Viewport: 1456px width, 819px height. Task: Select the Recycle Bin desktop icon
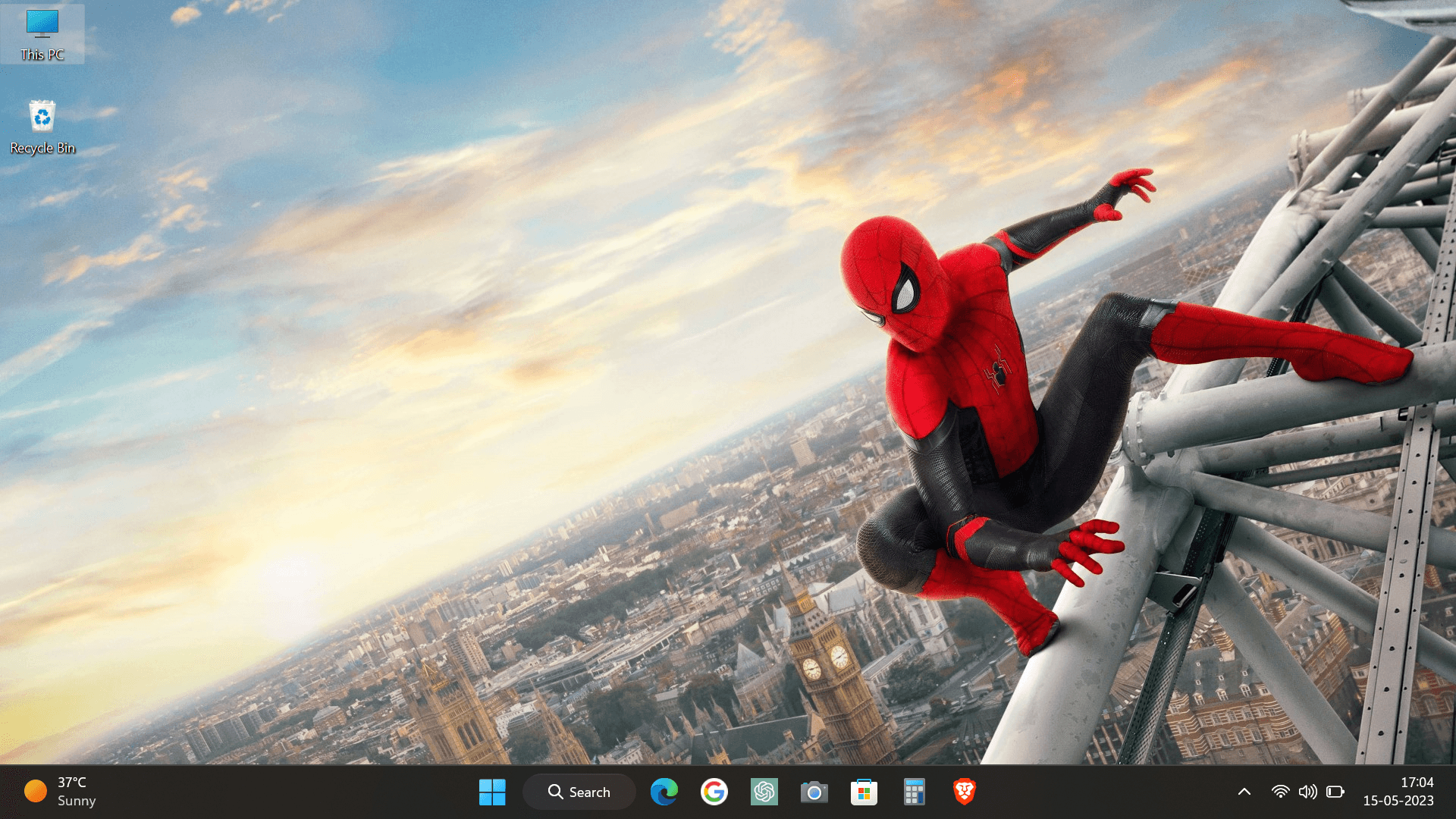click(42, 126)
